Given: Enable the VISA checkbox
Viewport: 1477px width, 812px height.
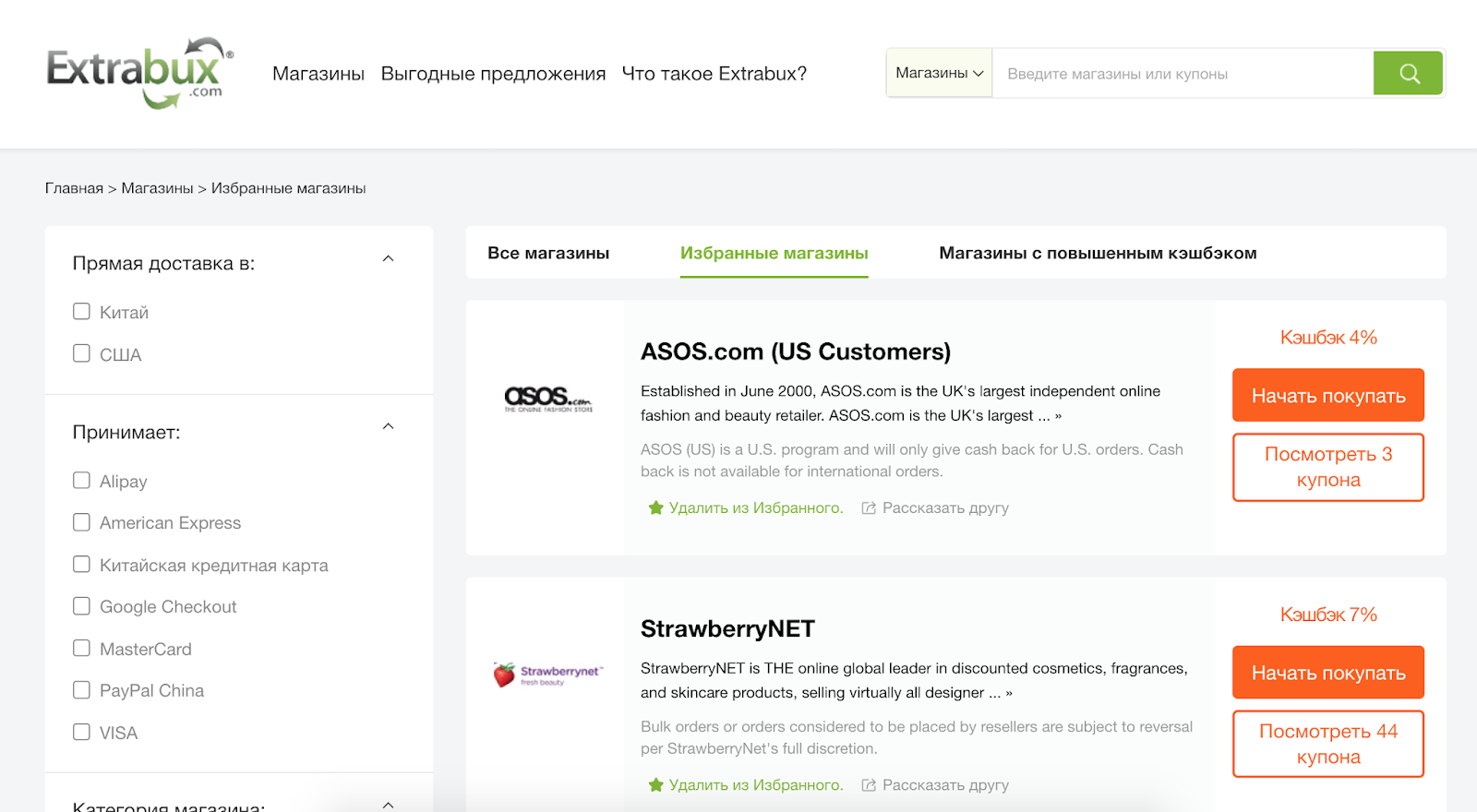Looking at the screenshot, I should [81, 732].
